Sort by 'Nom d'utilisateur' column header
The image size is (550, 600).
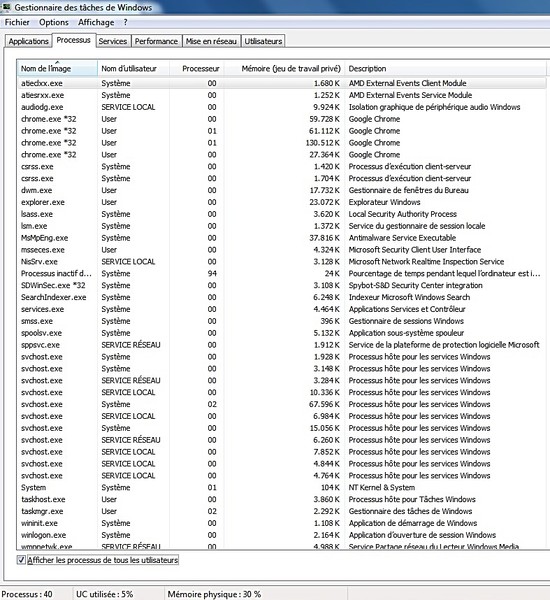click(x=134, y=68)
